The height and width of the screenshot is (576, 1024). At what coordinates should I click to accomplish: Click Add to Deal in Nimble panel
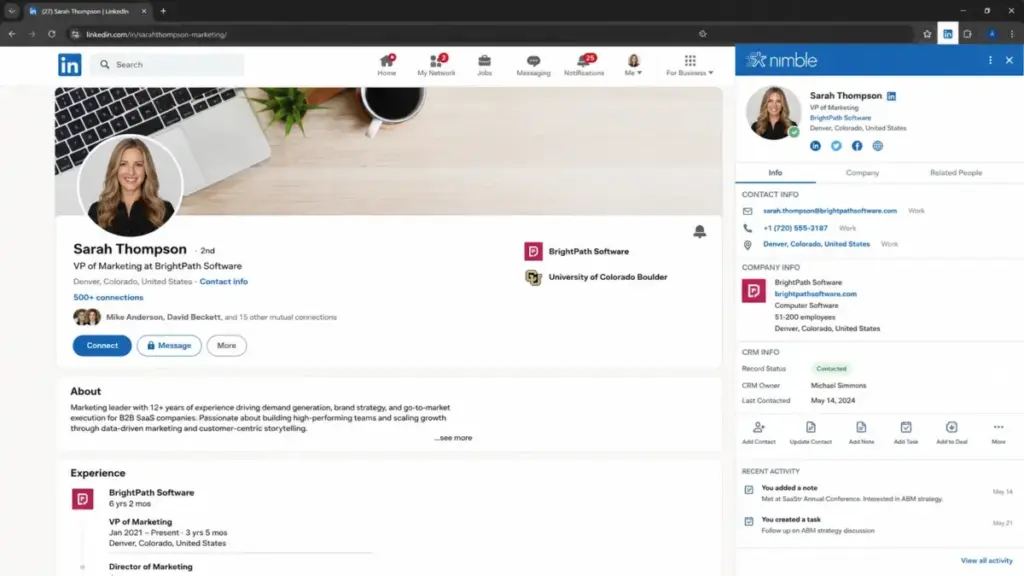point(952,432)
